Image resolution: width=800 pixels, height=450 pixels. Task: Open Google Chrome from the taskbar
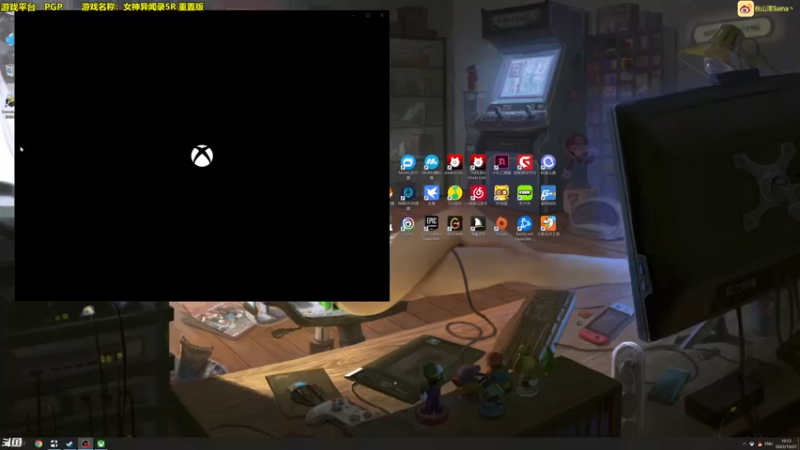click(38, 443)
